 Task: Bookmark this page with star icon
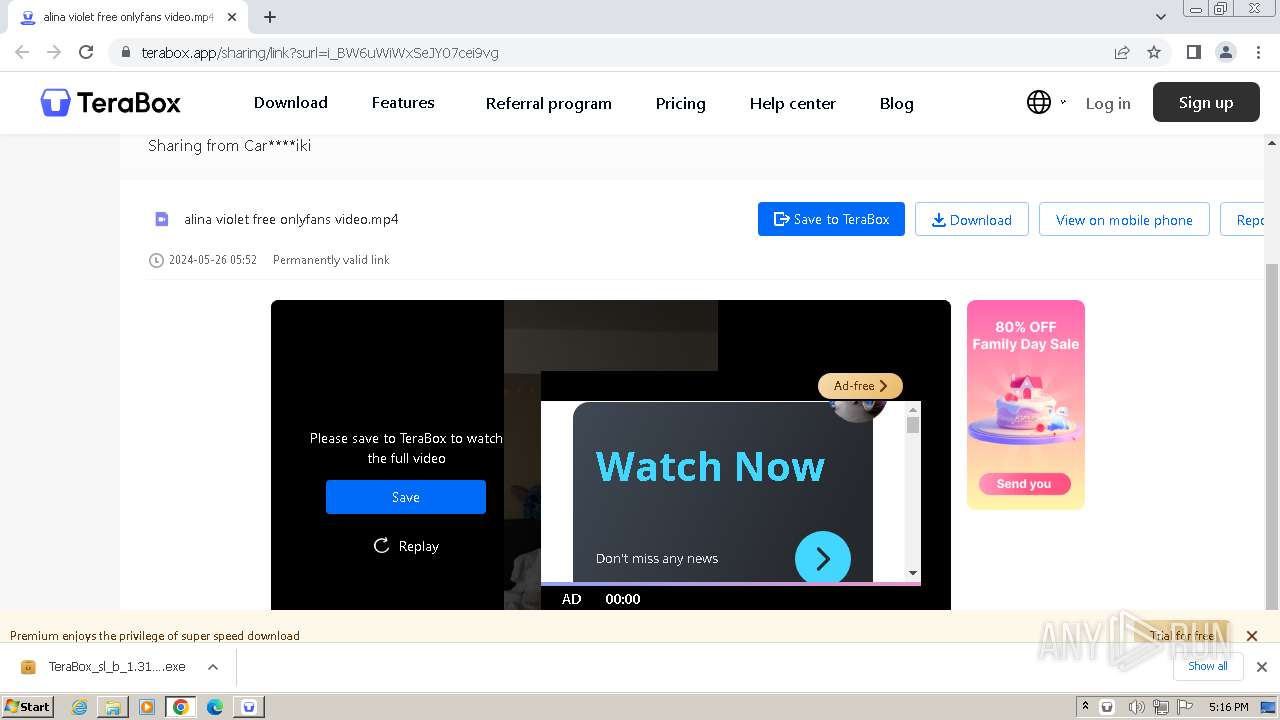click(x=1154, y=52)
